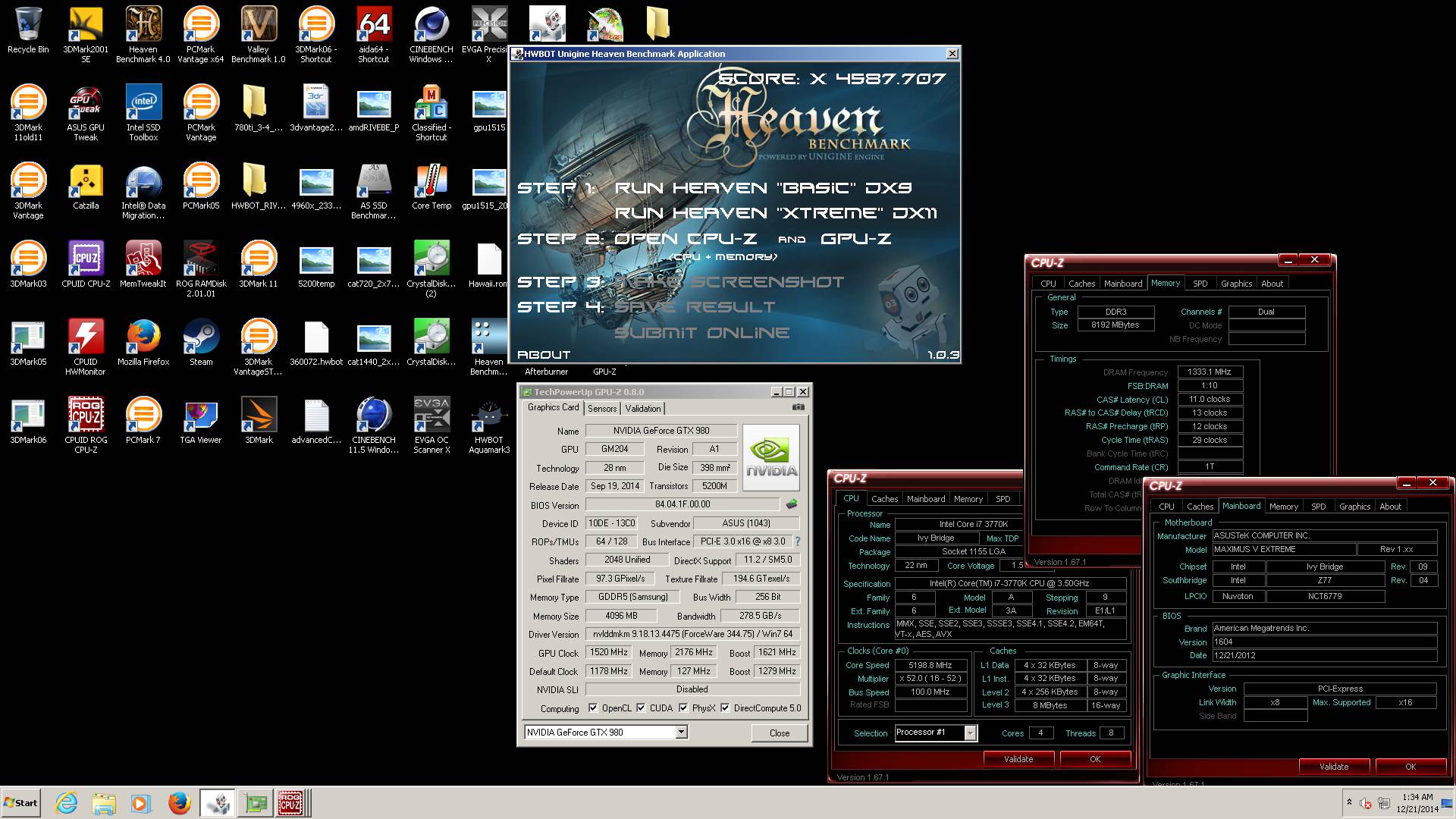Click the GPU-Z BIOS save chip icon
This screenshot has width=1456, height=819.
click(792, 504)
